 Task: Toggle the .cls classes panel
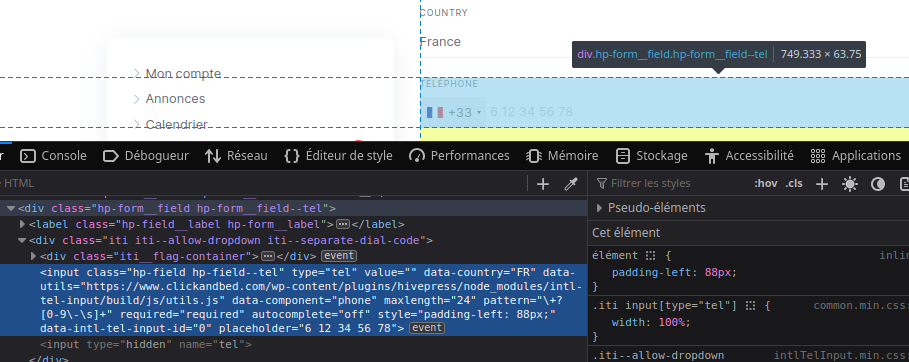point(794,183)
